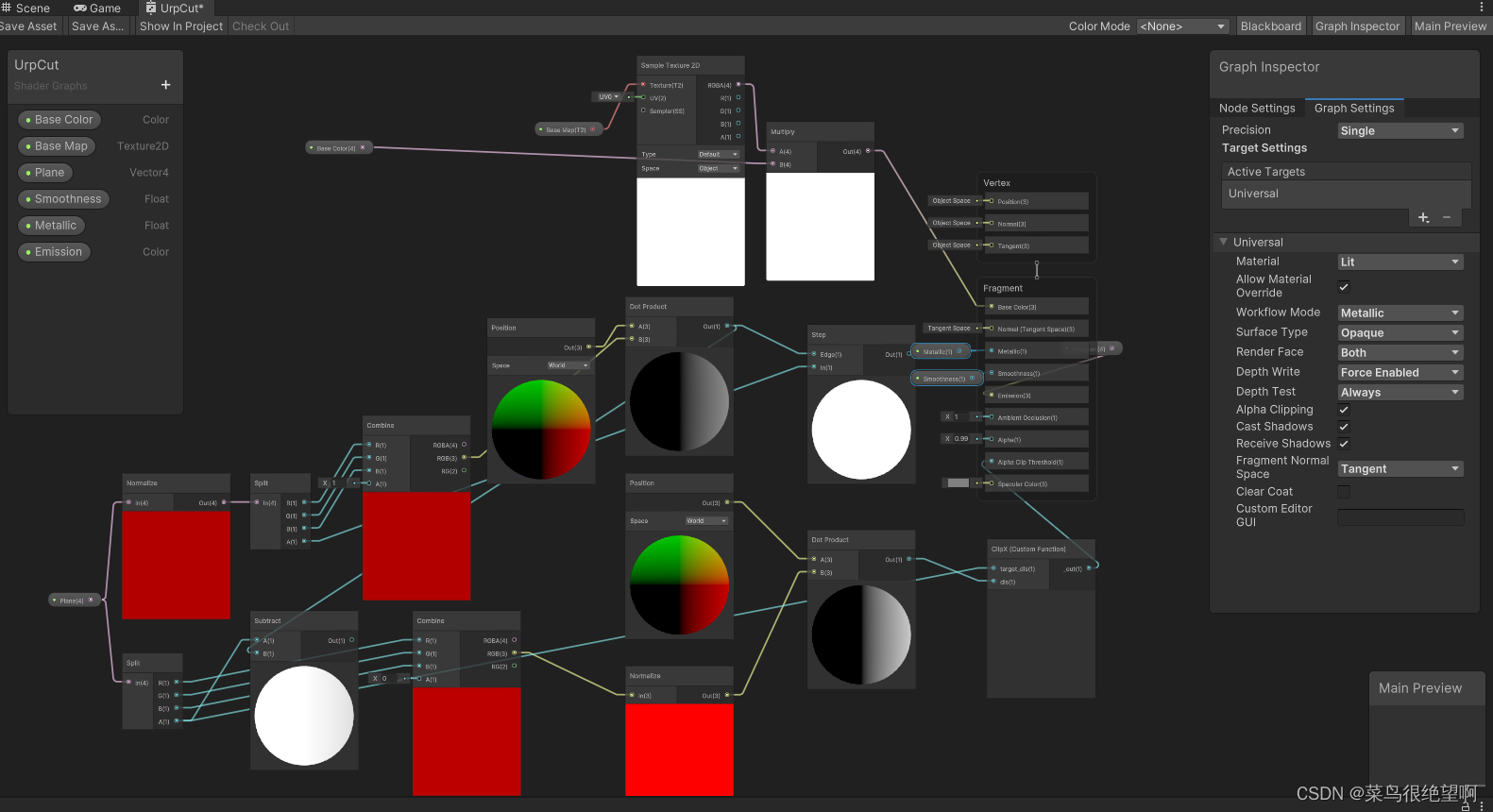Click the Texture(T2) input port on Sample Texture 2D

pyautogui.click(x=643, y=85)
